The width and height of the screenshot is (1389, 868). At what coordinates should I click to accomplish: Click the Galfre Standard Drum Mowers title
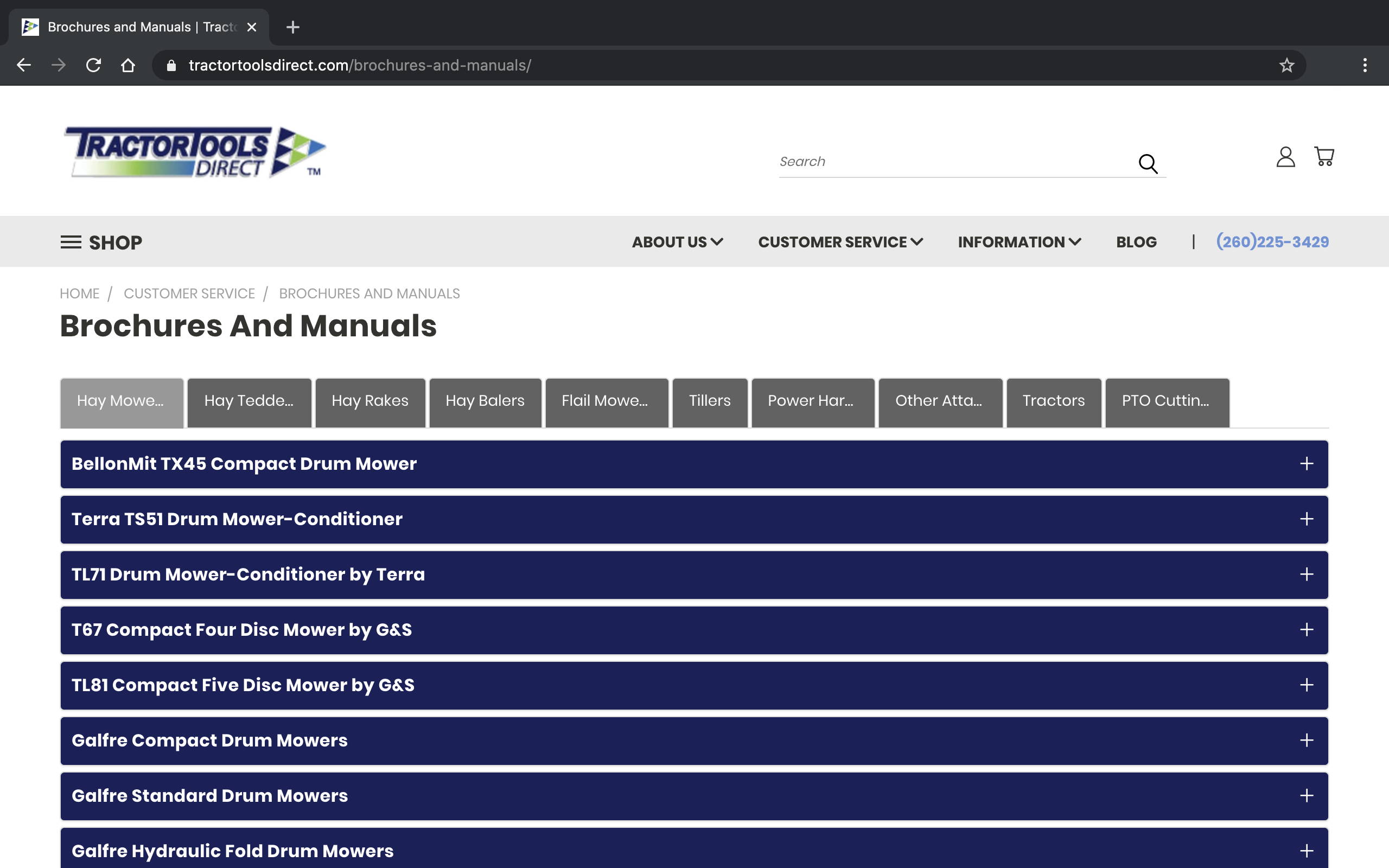pyautogui.click(x=209, y=796)
